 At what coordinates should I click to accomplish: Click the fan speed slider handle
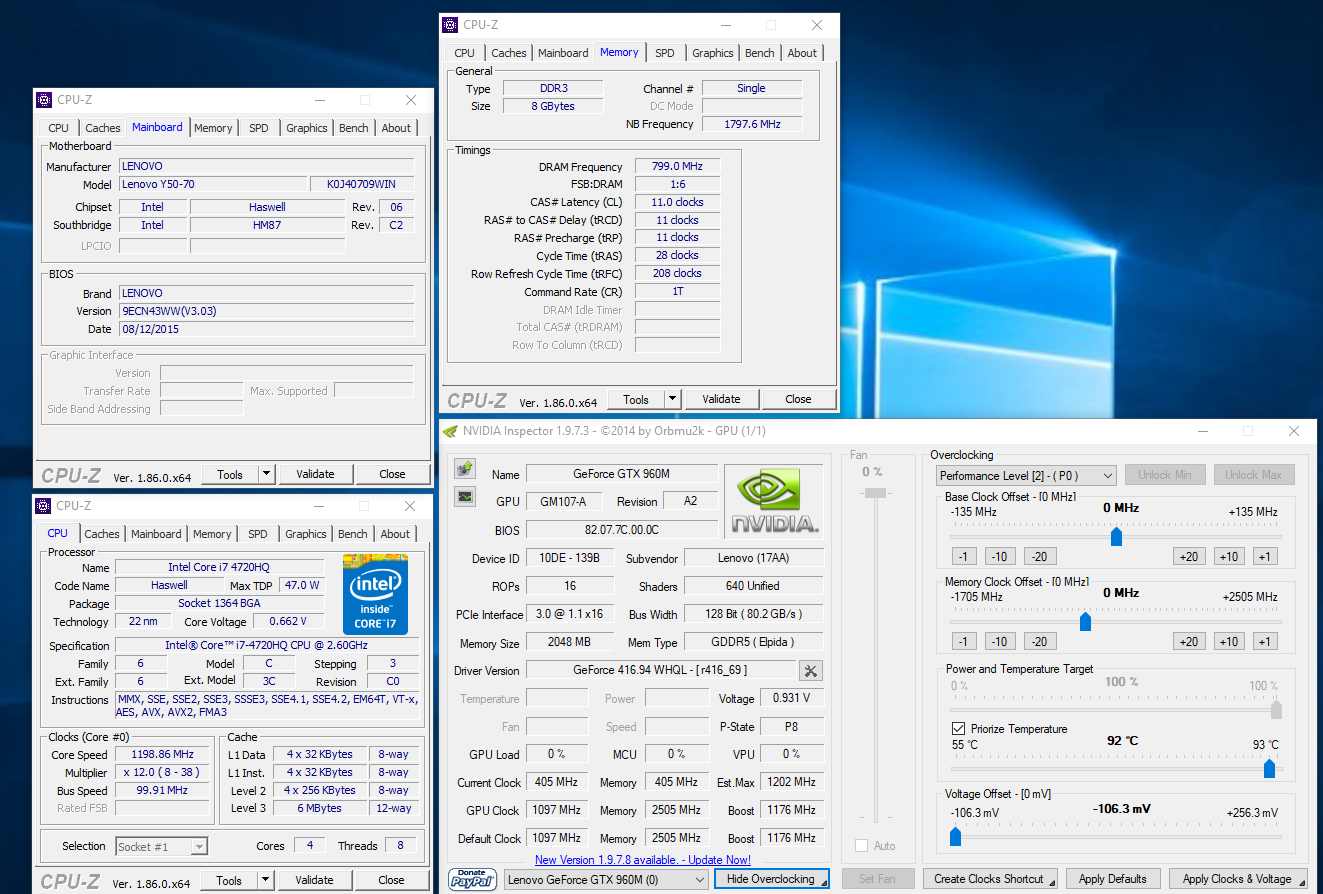coord(876,493)
